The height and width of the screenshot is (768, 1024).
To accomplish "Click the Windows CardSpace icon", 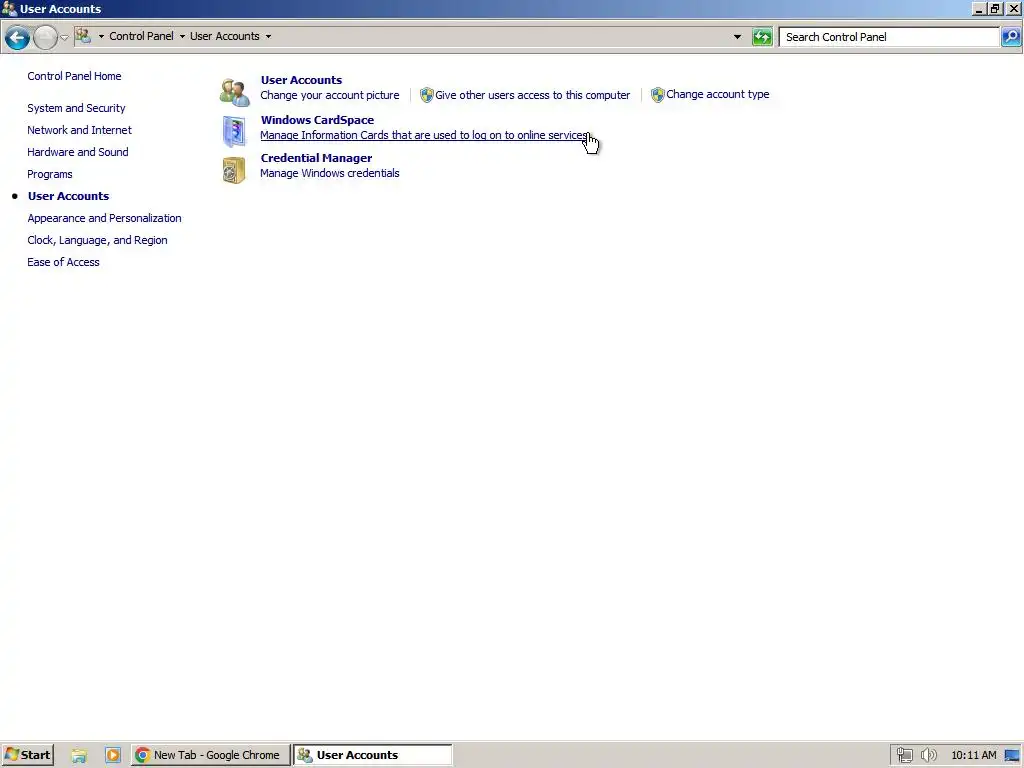I will point(234,131).
